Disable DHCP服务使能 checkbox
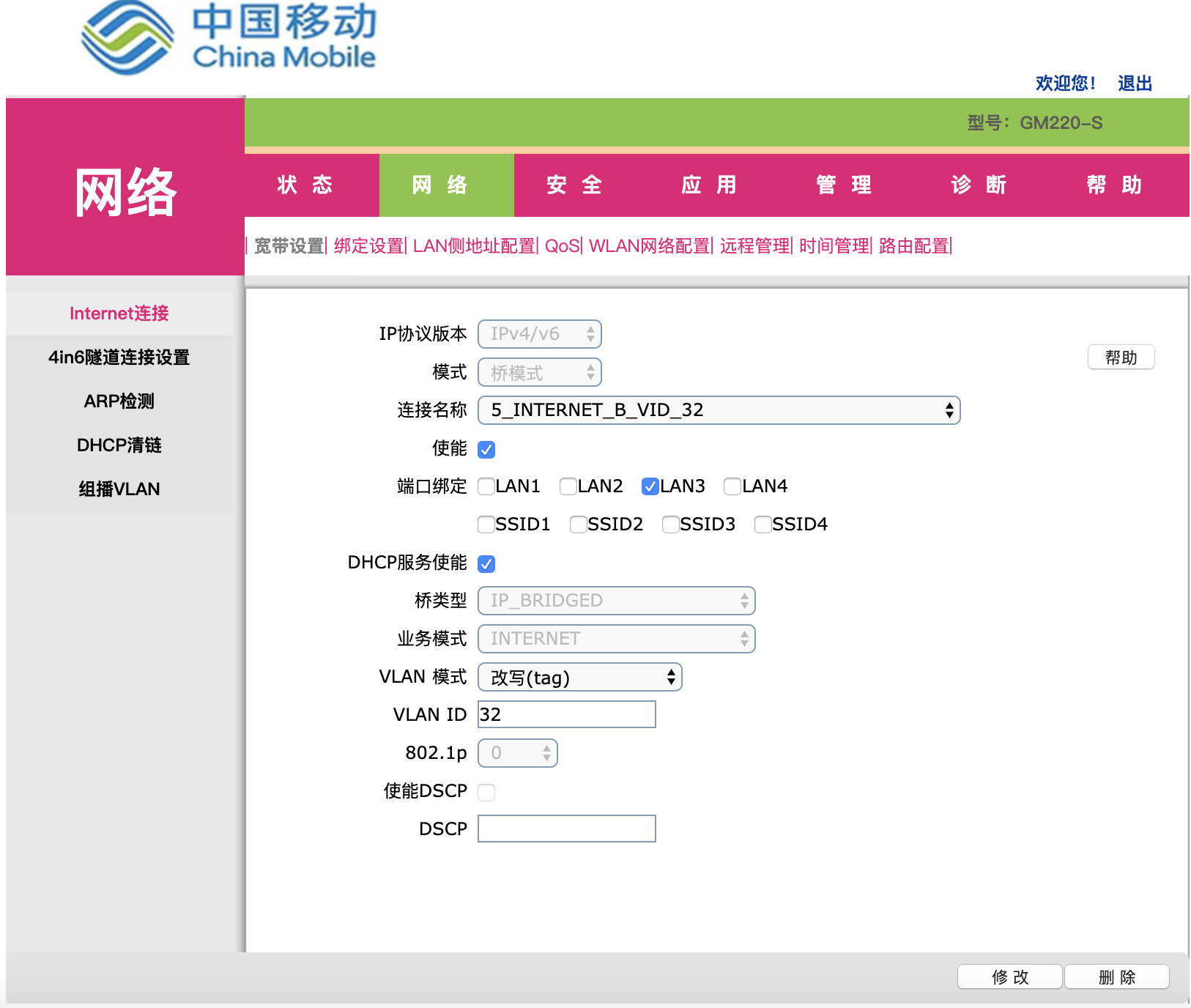The image size is (1191, 1008). (x=487, y=563)
